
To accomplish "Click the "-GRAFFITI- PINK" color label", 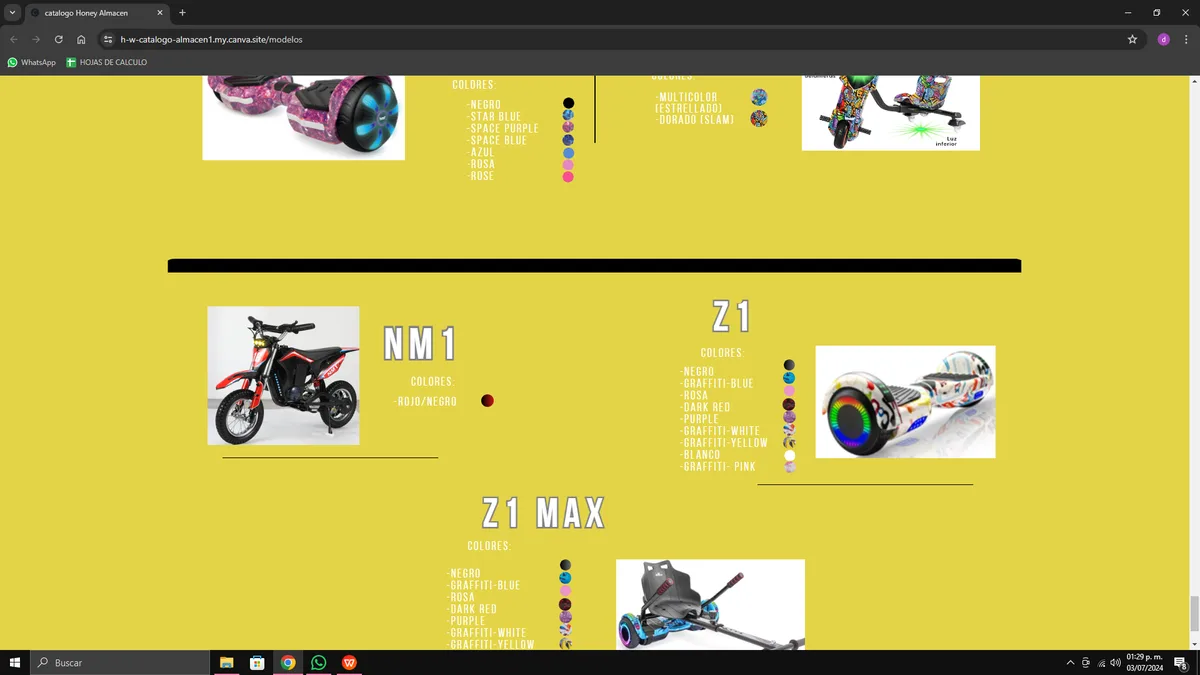I will point(718,467).
